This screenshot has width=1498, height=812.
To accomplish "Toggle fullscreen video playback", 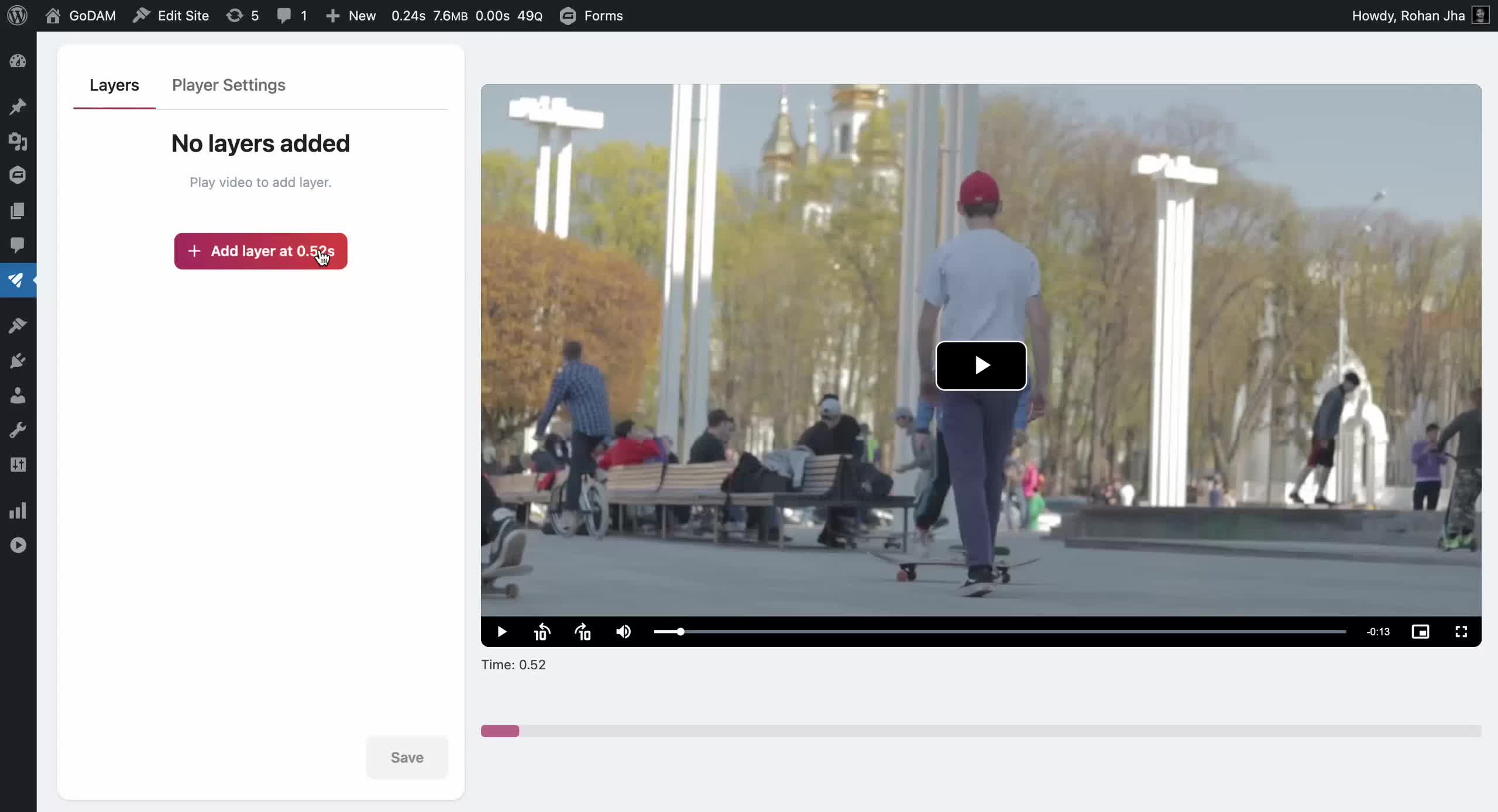I will 1461,632.
